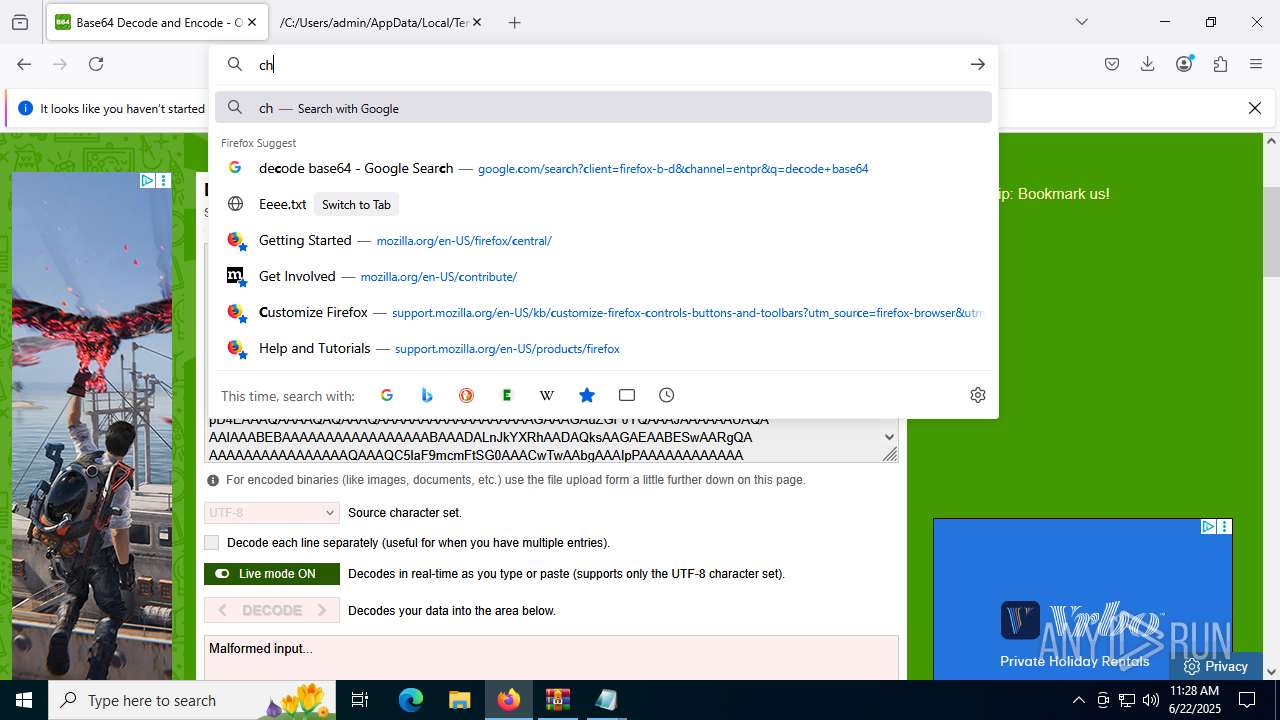Click the taskbar clock 11:28 AM
This screenshot has height=720, width=1280.
(1194, 700)
